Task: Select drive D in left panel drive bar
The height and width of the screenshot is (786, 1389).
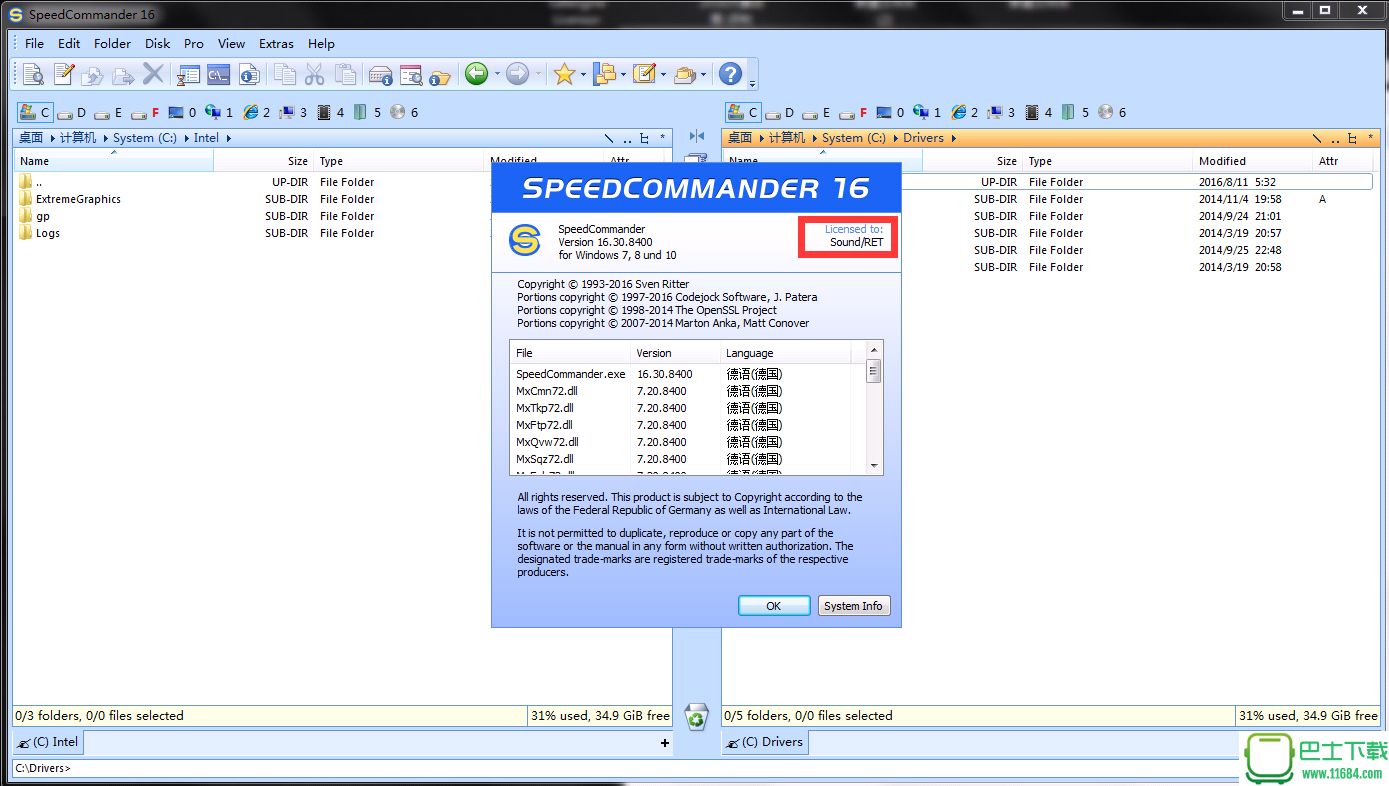Action: tap(71, 113)
